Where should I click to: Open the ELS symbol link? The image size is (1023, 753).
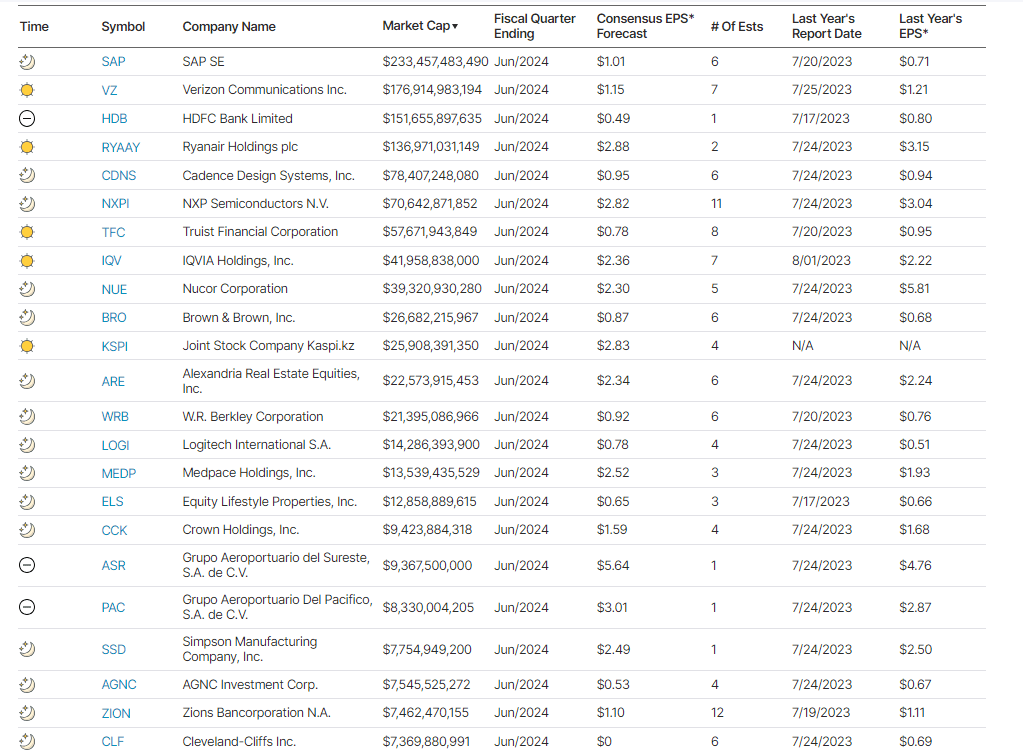pyautogui.click(x=112, y=502)
